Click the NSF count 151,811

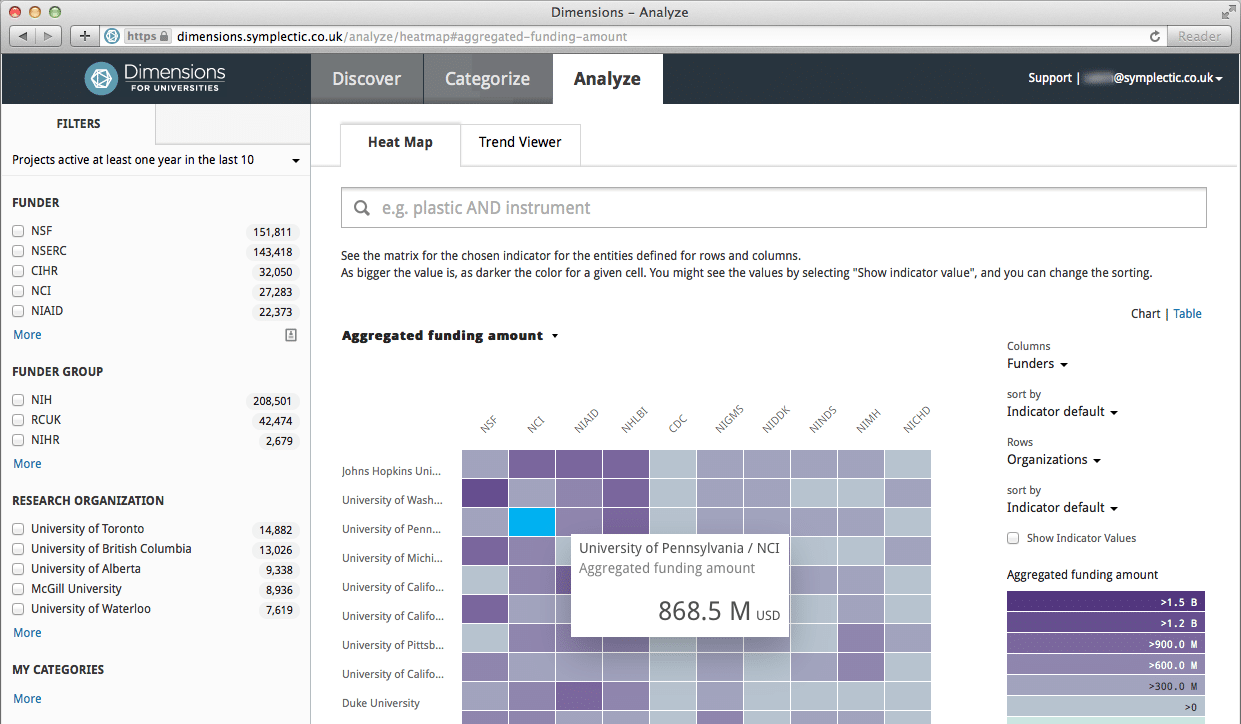click(273, 232)
